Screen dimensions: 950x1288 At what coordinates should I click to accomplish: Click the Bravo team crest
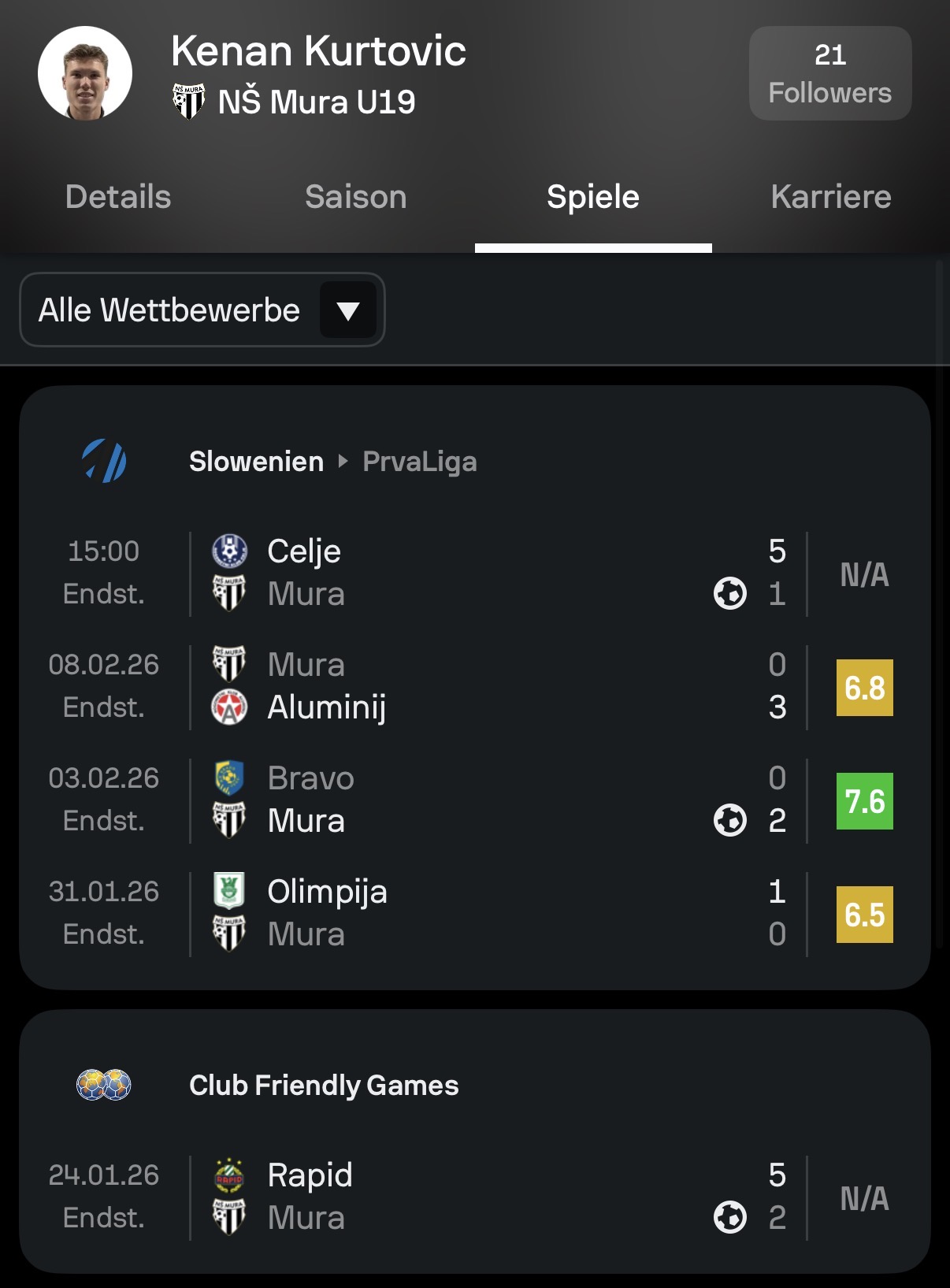[229, 778]
